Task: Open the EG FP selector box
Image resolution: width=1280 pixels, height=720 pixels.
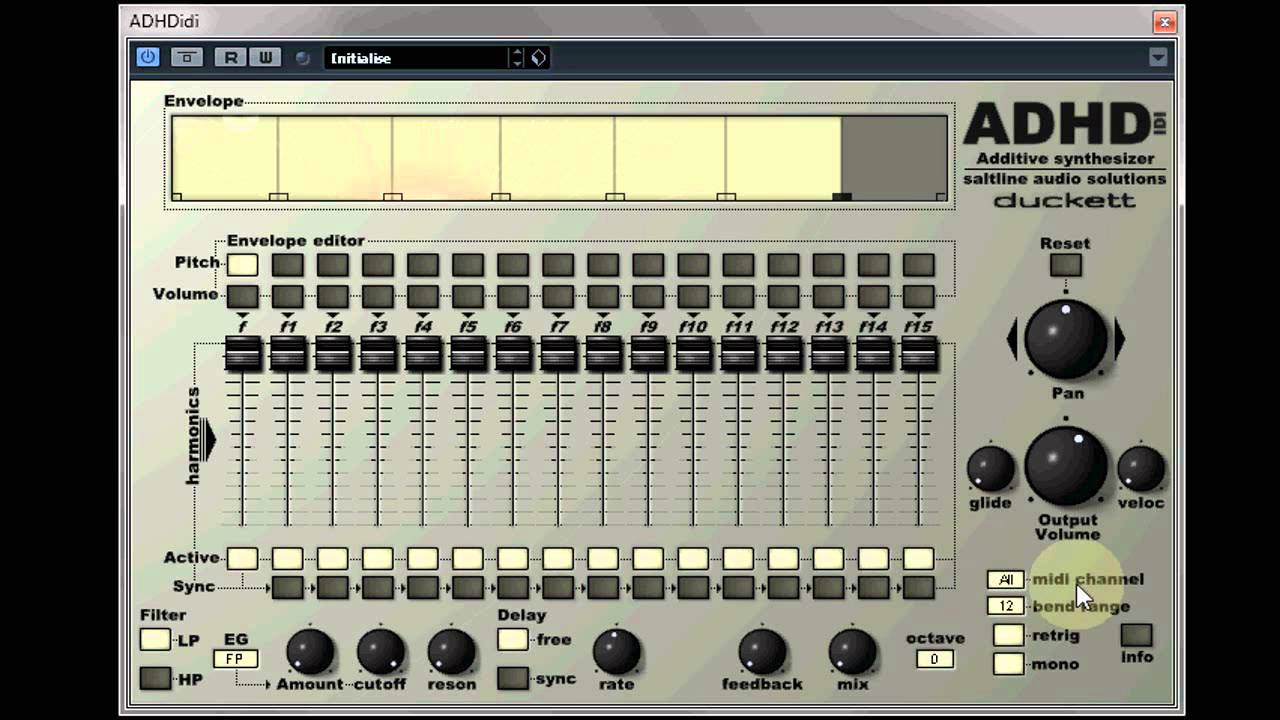Action: (x=235, y=659)
